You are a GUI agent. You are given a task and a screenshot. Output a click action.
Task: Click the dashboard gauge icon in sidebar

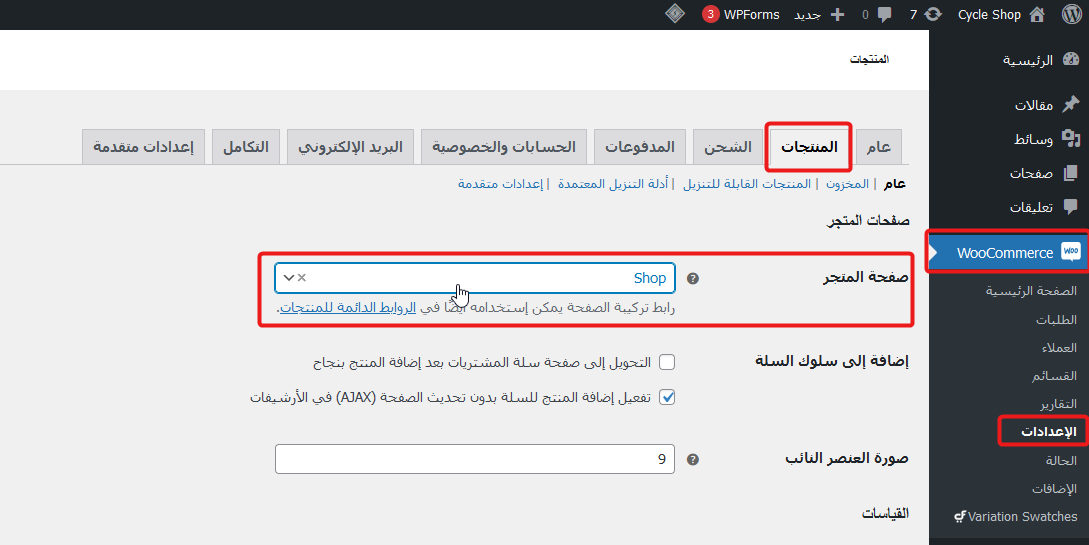[x=1071, y=60]
